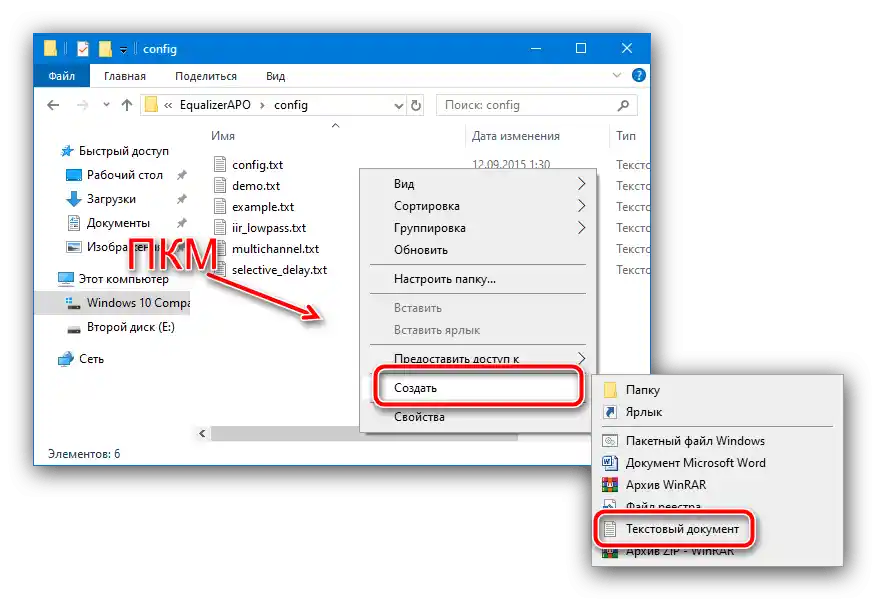Choose Свойства in the context menu
Viewport: 877px width, 600px height.
(478, 417)
